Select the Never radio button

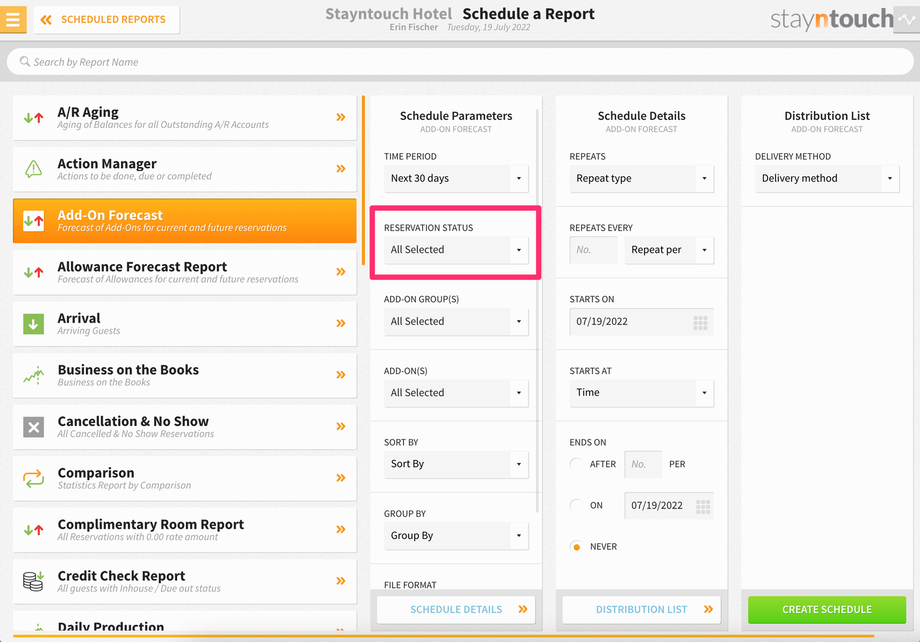tap(577, 546)
